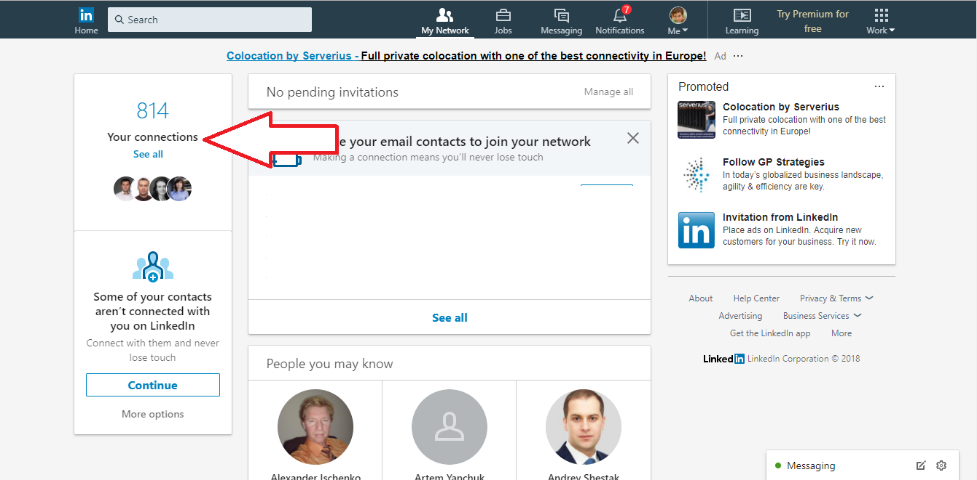Open Alexander Ischenko's profile photo
This screenshot has height=480, width=977.
(x=315, y=427)
